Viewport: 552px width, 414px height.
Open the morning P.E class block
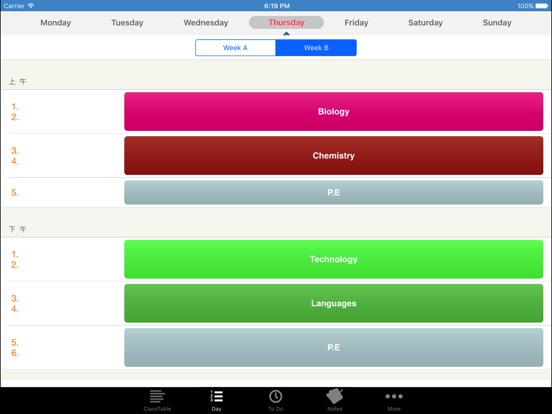tap(334, 193)
